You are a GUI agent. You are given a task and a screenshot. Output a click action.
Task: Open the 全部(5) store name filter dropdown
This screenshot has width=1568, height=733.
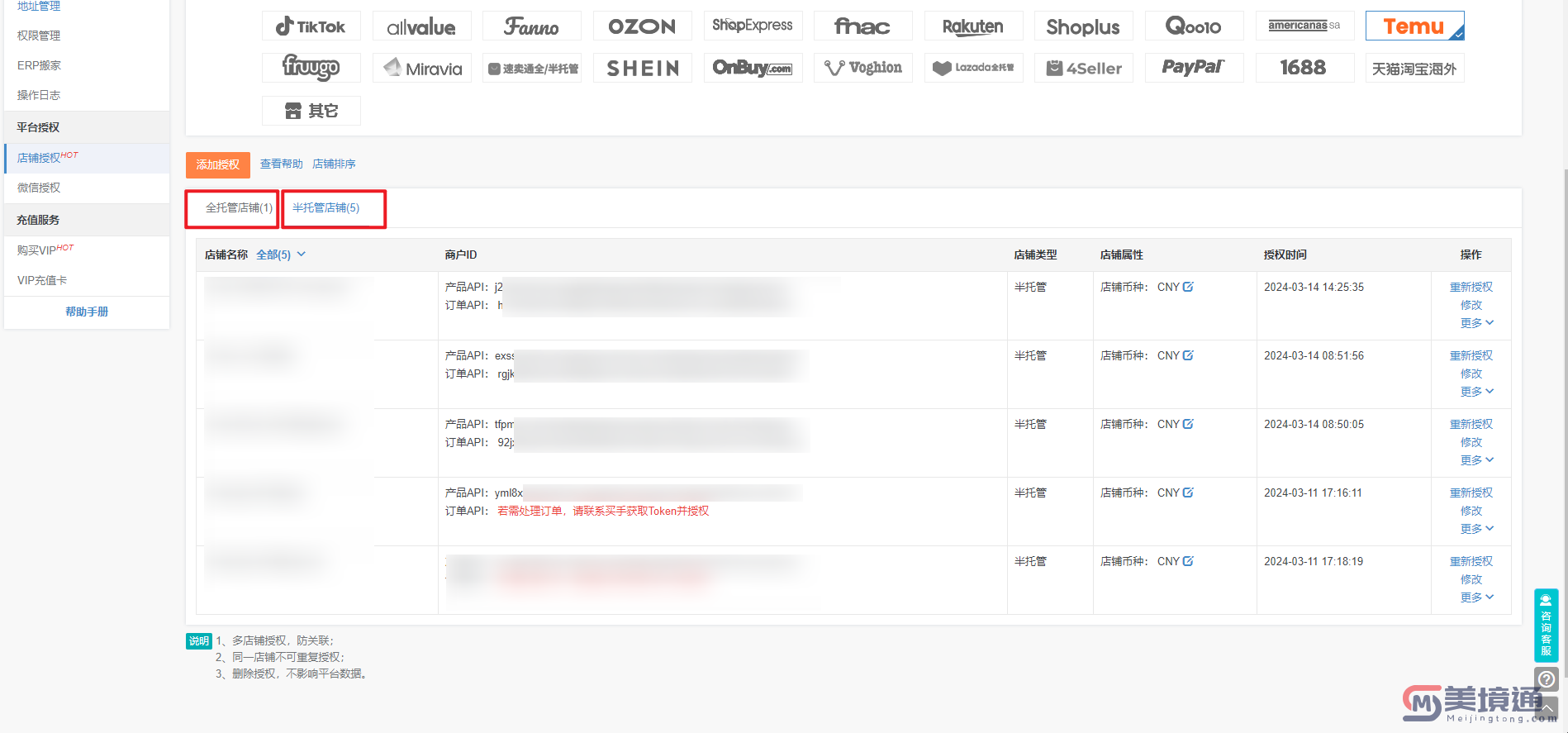[x=281, y=255]
